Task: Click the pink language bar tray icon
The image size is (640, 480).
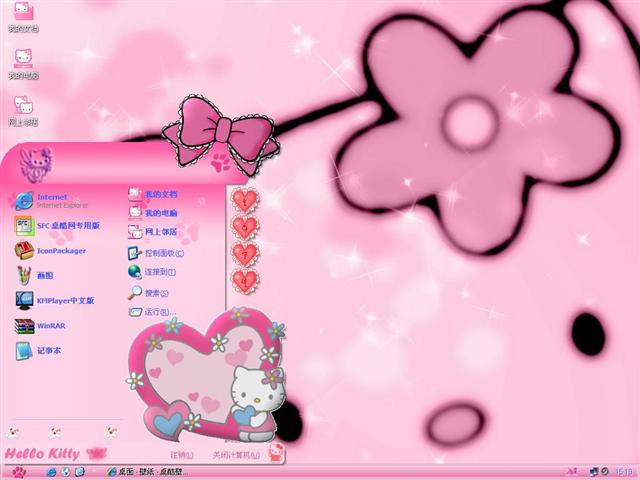Action: 572,472
